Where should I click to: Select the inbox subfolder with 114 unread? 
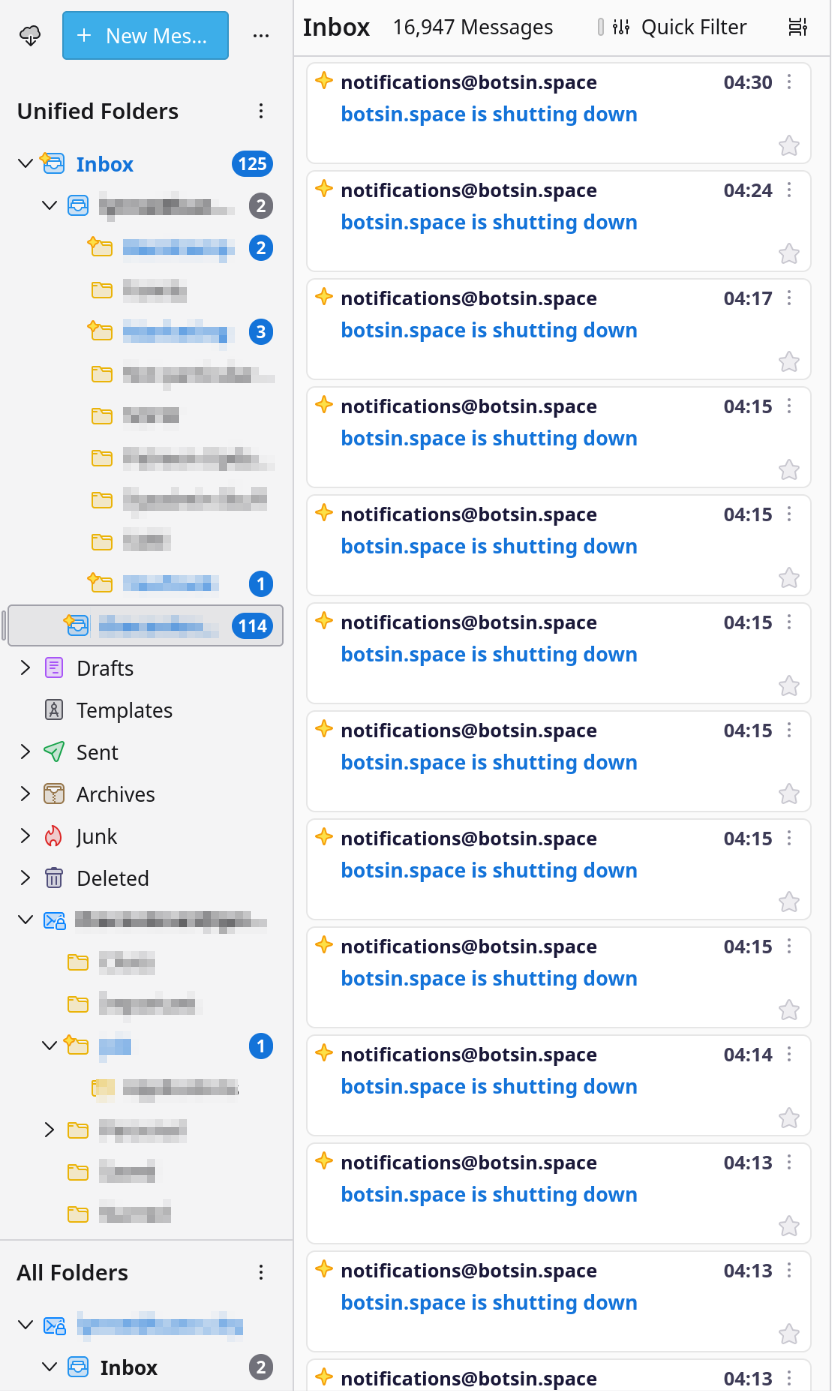point(158,626)
